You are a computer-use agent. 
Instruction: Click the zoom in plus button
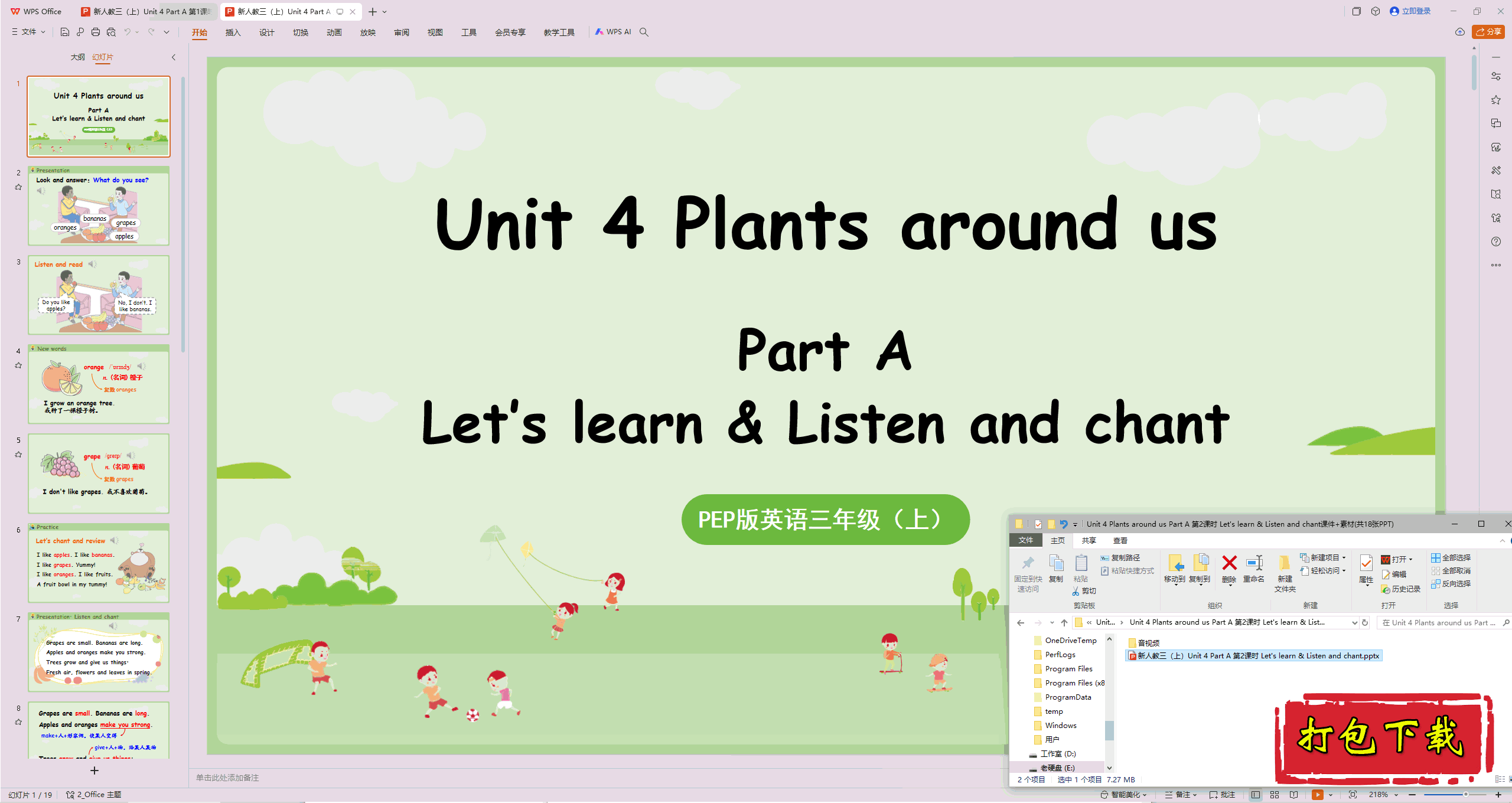tap(1498, 795)
